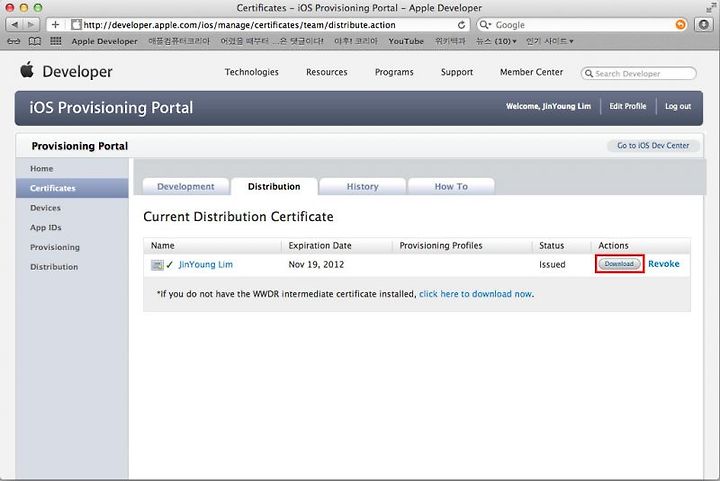Click Edit Profile in the portal header
Viewport: 720px width, 481px height.
(628, 106)
